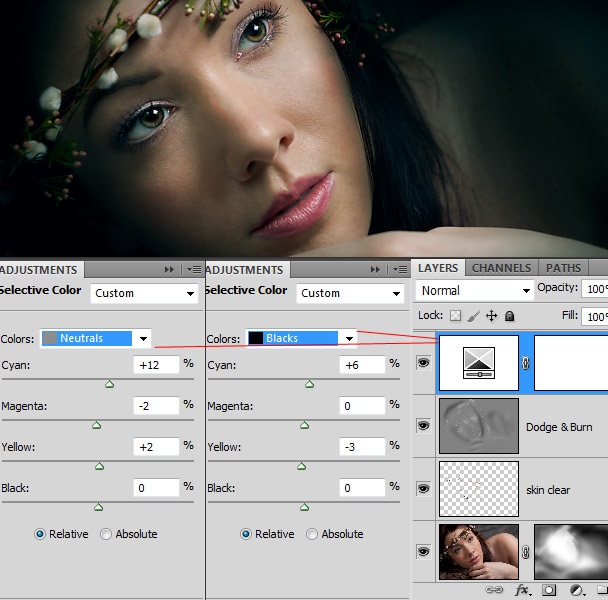608x600 pixels.
Task: Open the layer style fx menu
Action: tap(523, 590)
